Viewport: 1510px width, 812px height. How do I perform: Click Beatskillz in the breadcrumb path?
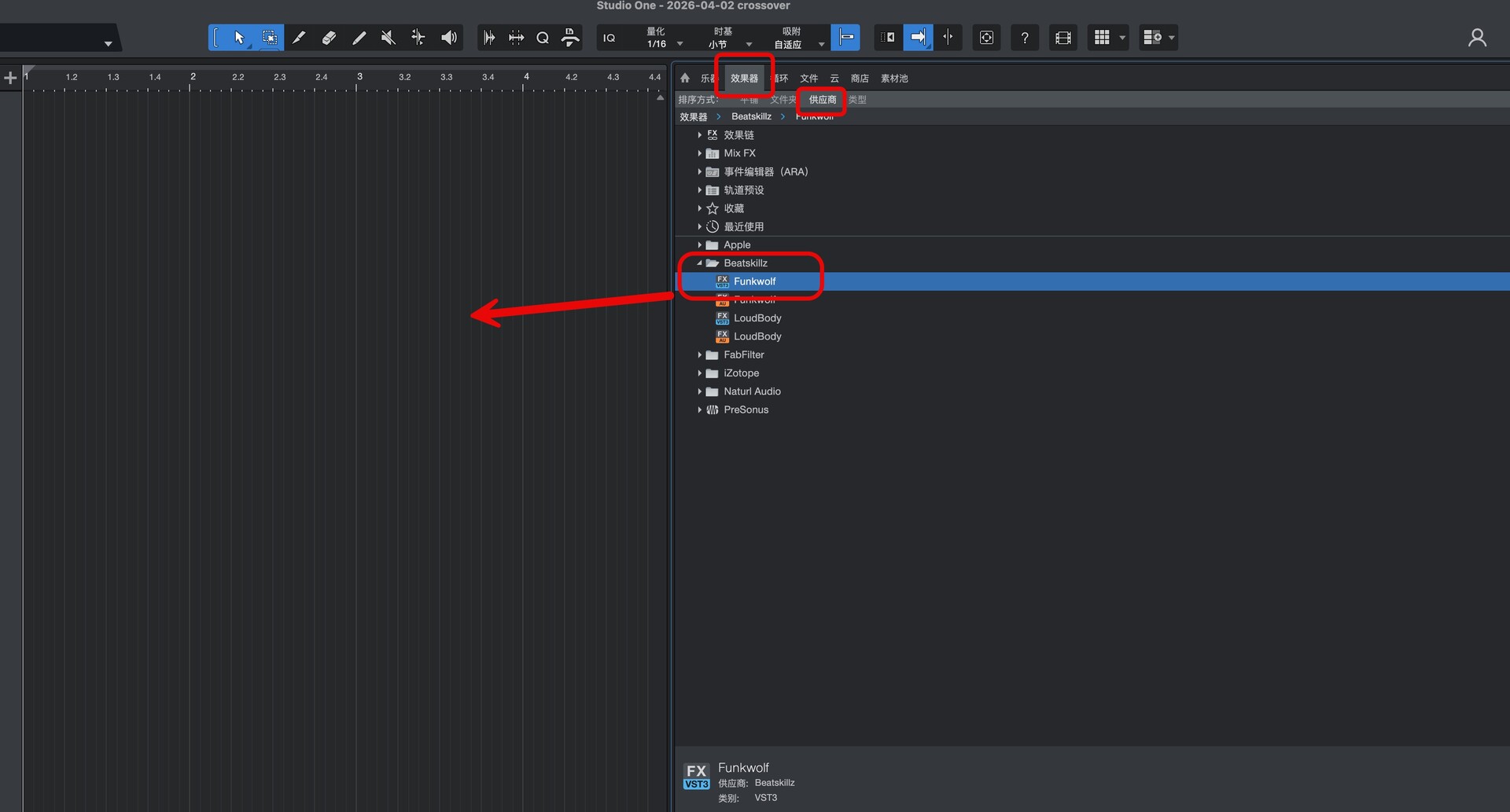pos(751,116)
